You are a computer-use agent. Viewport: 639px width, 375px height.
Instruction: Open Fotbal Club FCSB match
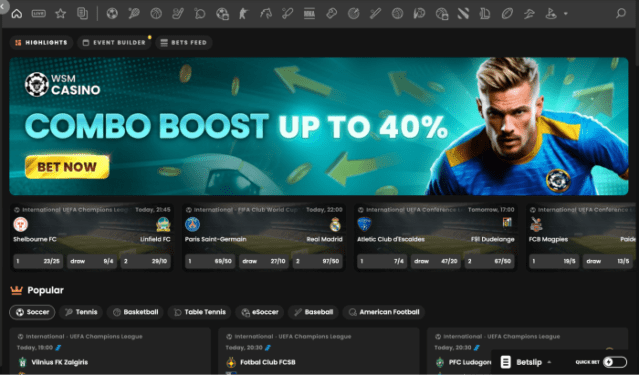click(268, 362)
